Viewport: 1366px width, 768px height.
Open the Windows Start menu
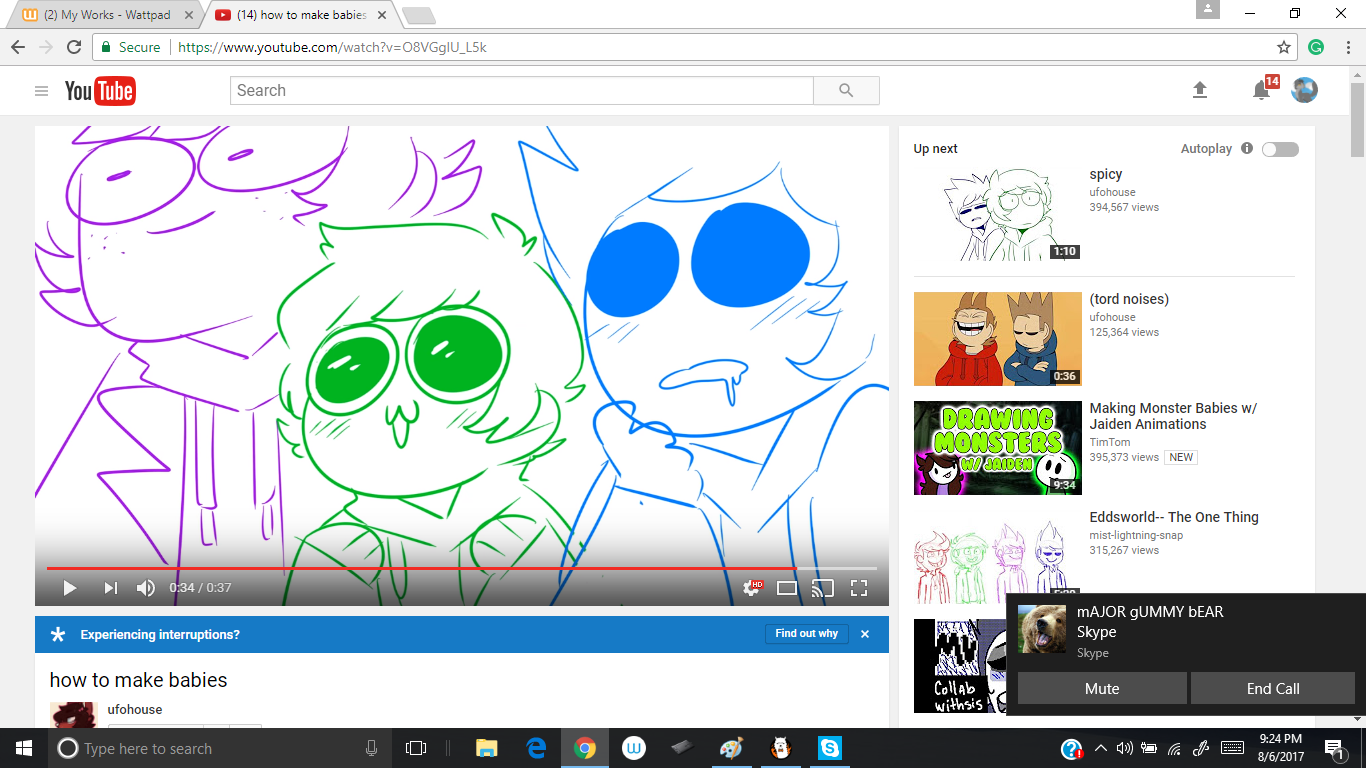click(24, 748)
